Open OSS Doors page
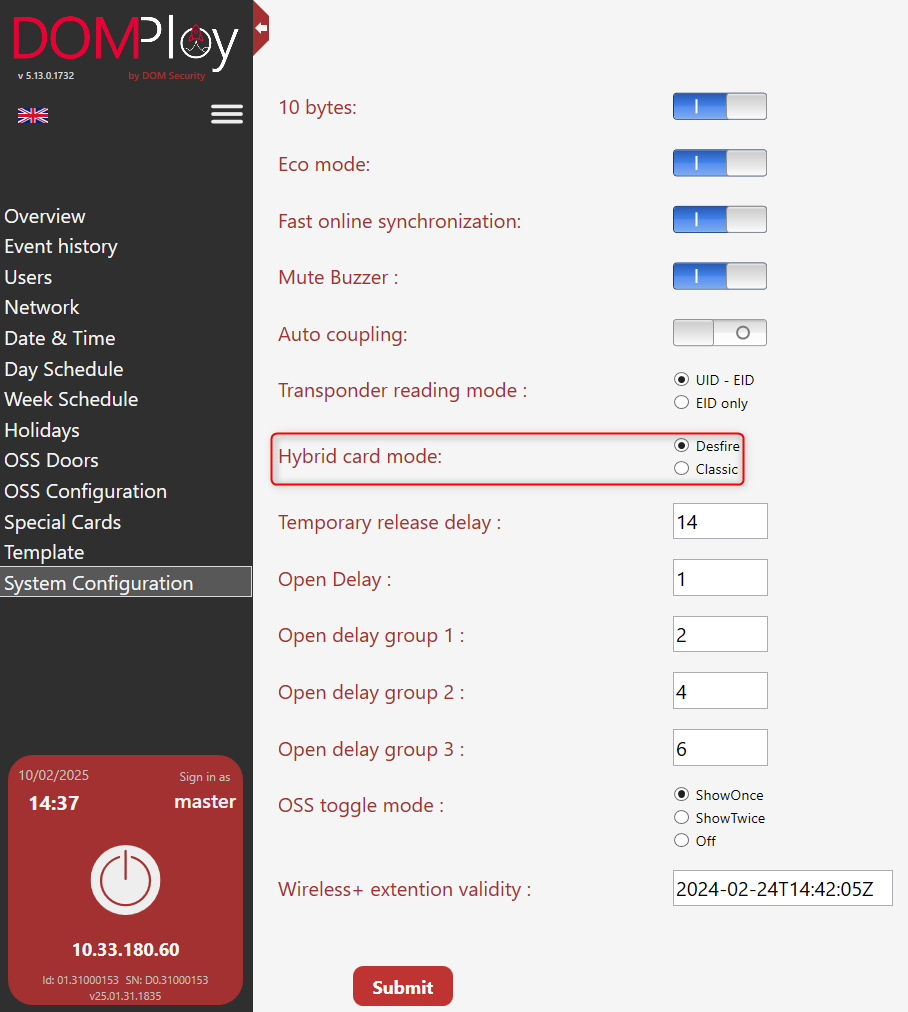 (51, 461)
